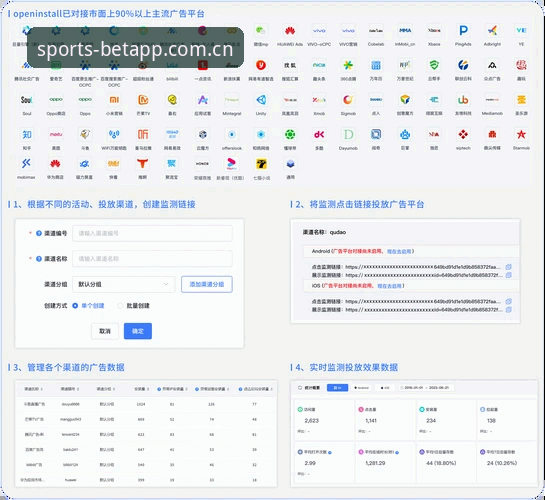This screenshot has height=500, width=545.
Task: Sort table by 渠道分组 column header
Action: coord(106,389)
